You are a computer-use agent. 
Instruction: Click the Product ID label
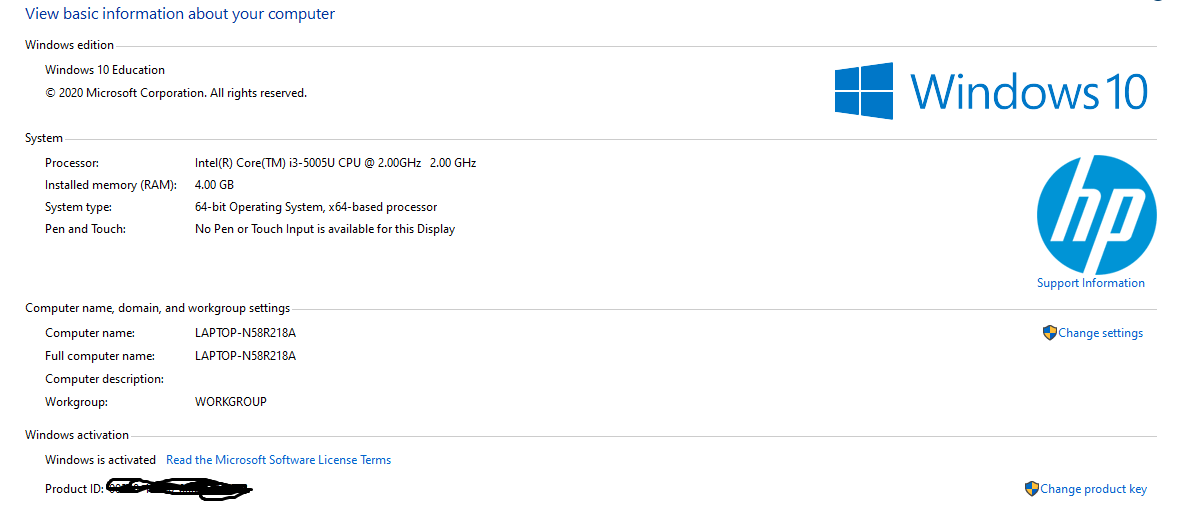(74, 489)
